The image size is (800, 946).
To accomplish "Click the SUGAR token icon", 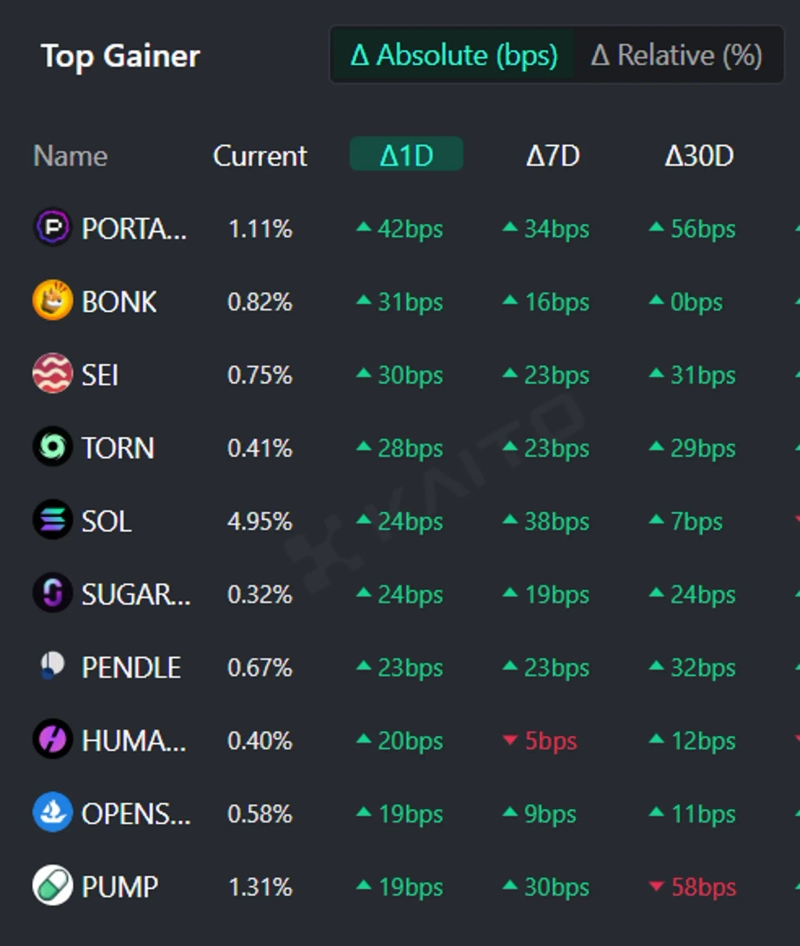I will pos(53,594).
